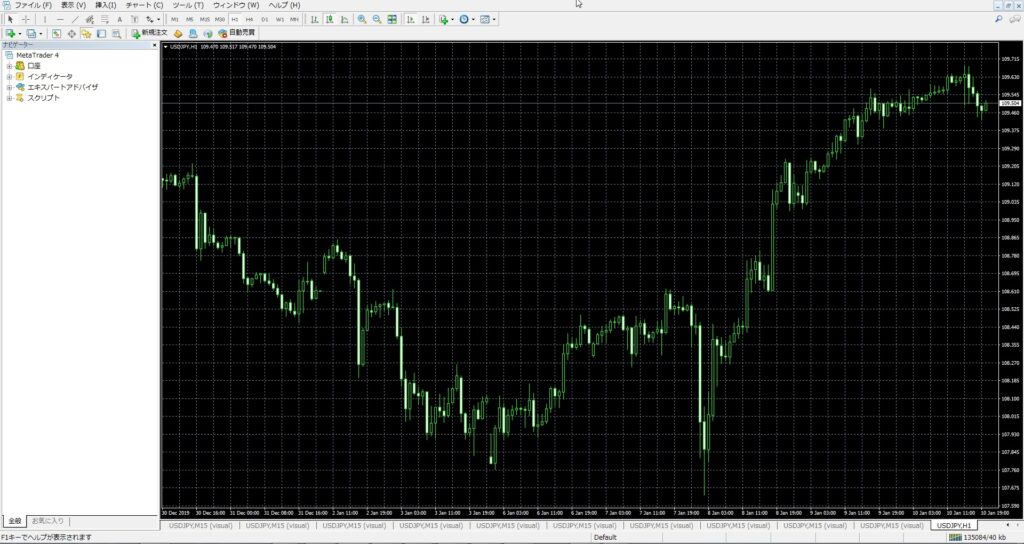1024x544 pixels.
Task: Pick the horizontal line drawing tool
Action: point(60,20)
